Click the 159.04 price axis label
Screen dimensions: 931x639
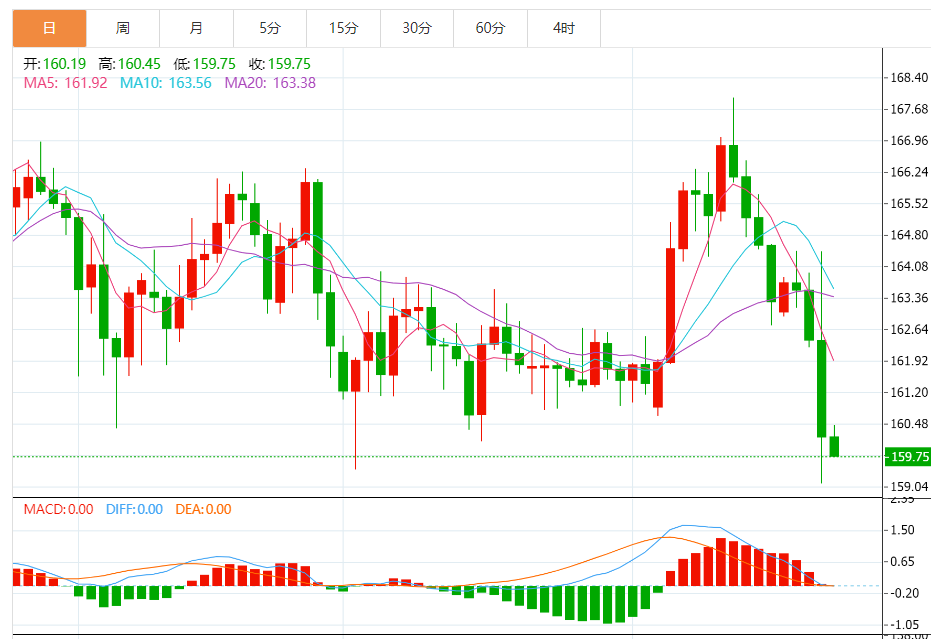click(x=908, y=486)
